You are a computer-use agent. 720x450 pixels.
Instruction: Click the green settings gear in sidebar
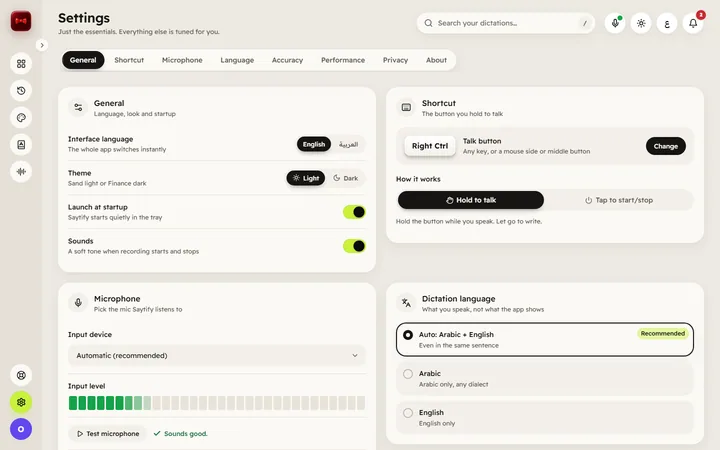21,402
